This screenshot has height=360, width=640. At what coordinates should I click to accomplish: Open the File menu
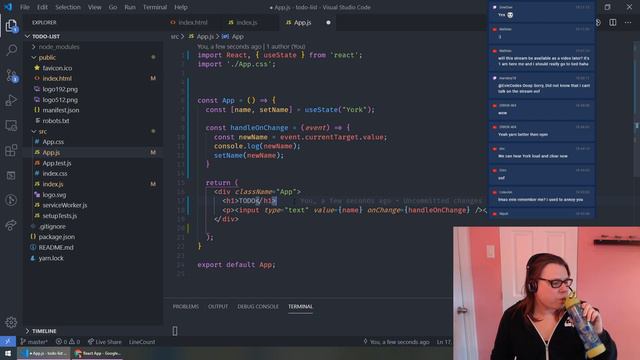[x=25, y=7]
